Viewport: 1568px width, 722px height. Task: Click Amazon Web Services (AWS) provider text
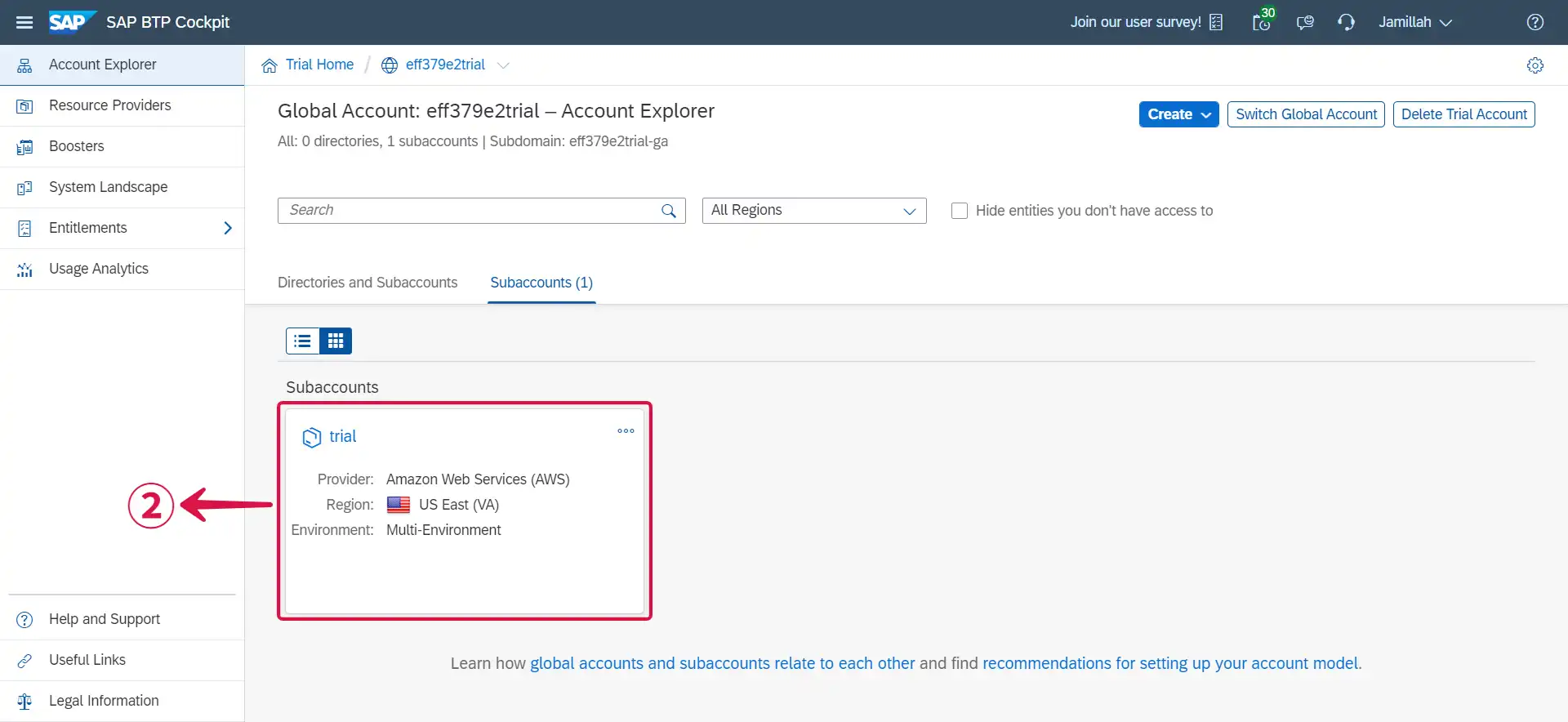(478, 479)
